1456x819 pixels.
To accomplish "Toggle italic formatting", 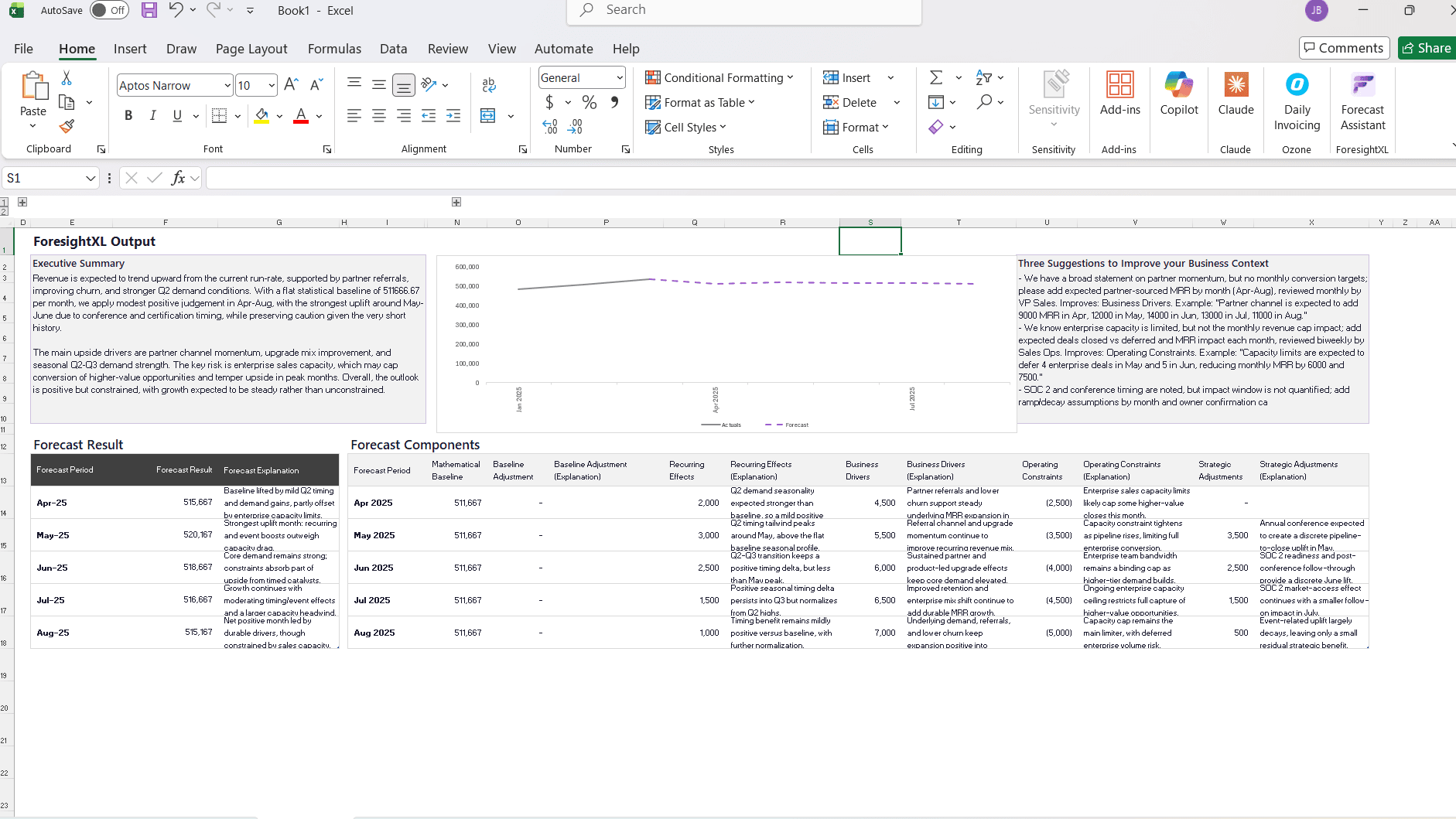I will (x=153, y=115).
